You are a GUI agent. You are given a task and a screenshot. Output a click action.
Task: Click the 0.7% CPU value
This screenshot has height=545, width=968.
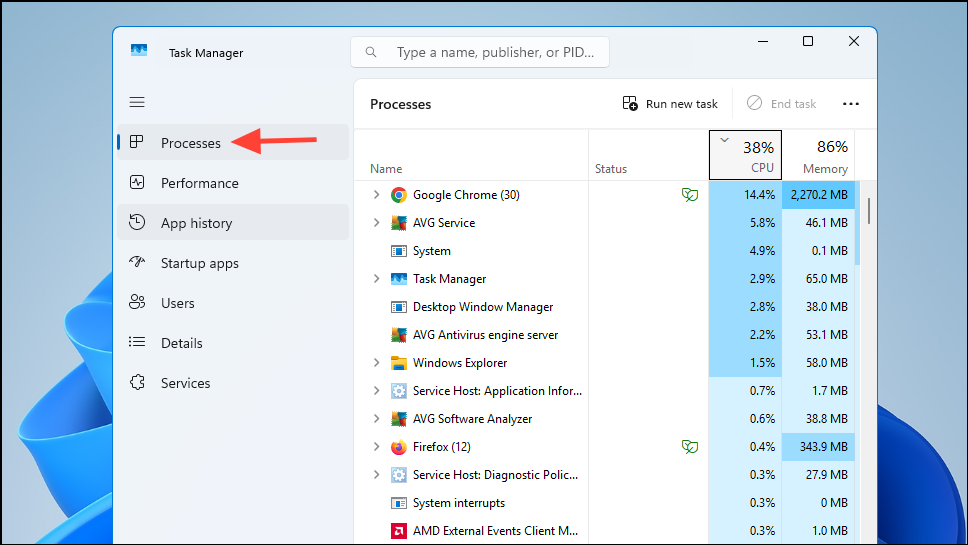[x=762, y=391]
